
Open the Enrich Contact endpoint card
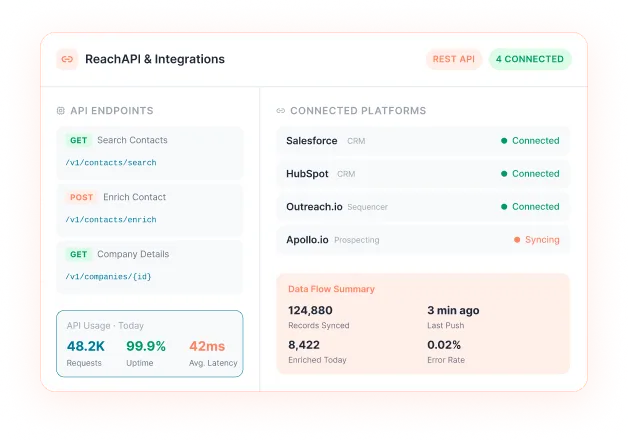(x=150, y=210)
